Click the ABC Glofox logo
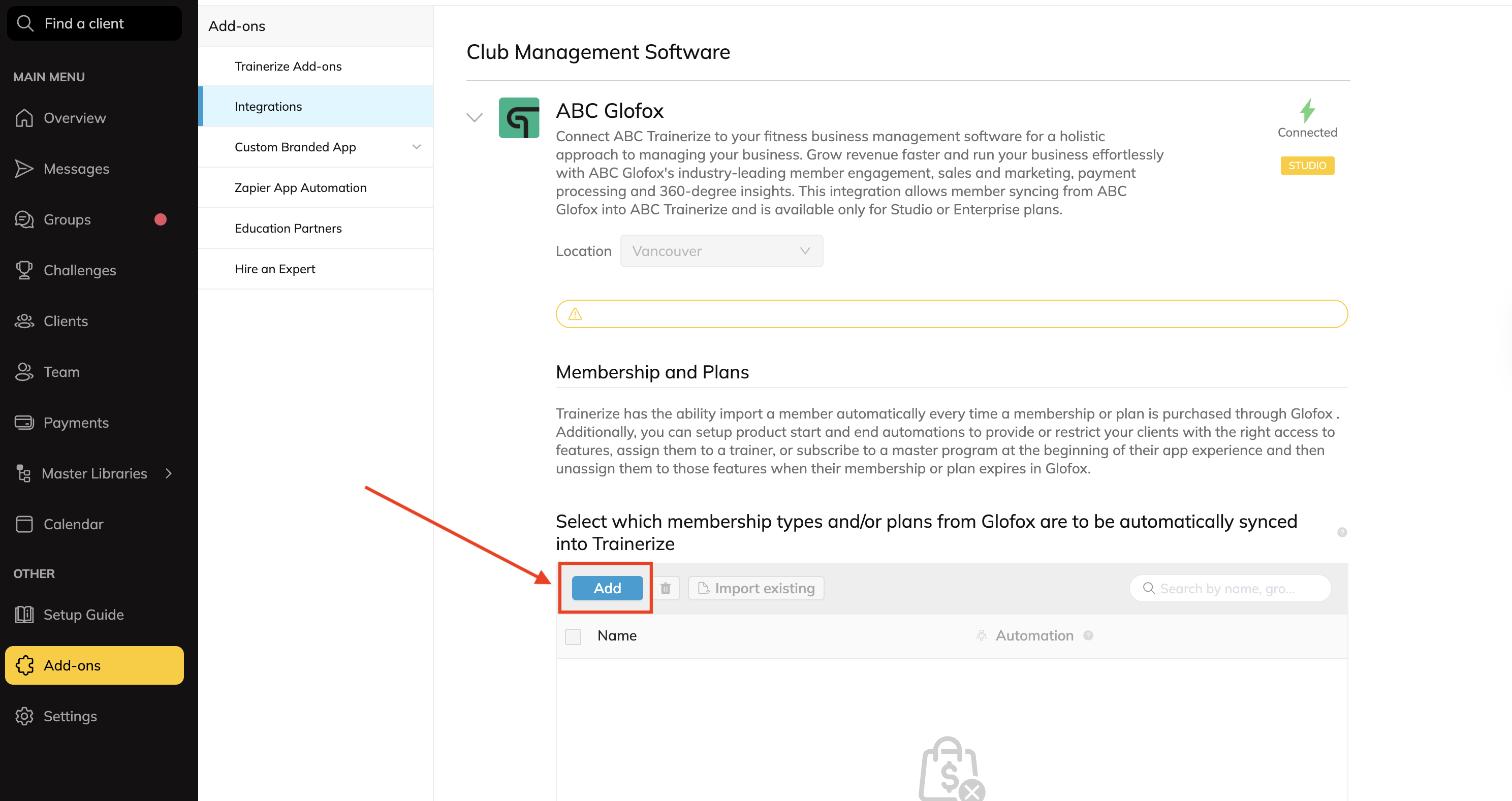Screen dimensions: 1512x801 click(519, 118)
